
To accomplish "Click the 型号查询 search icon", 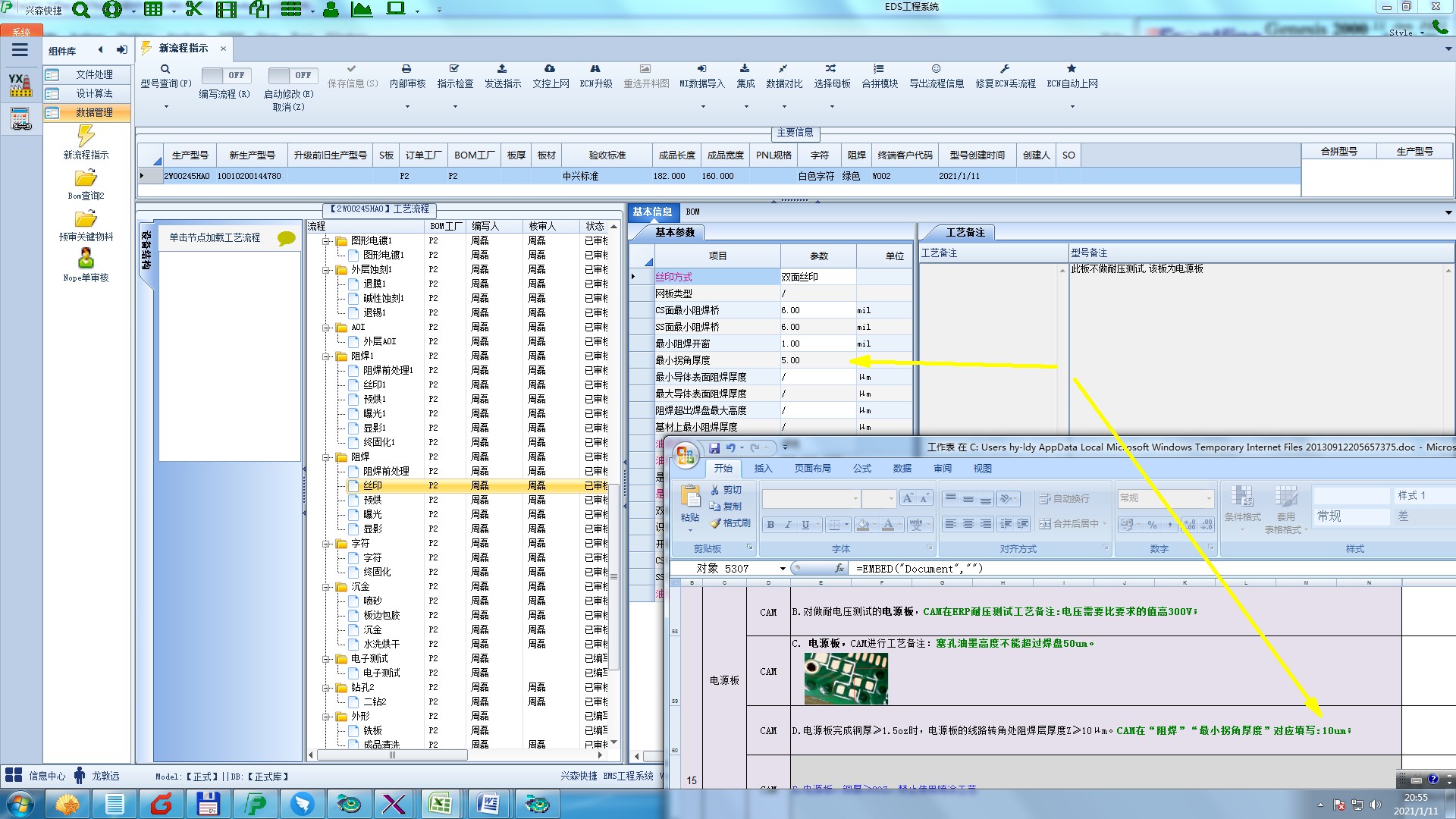I will pos(165,69).
